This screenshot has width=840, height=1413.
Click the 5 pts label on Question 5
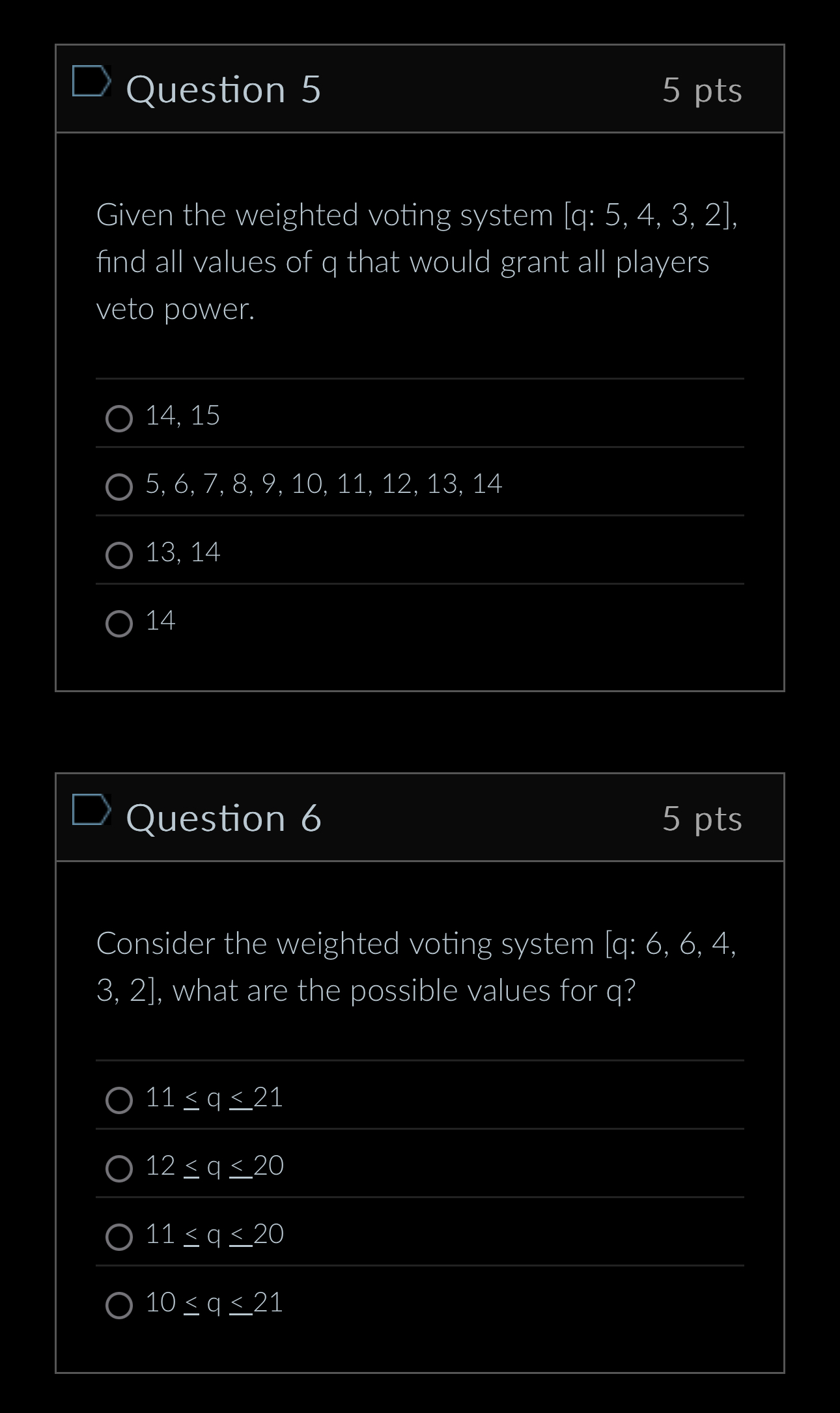[x=702, y=91]
